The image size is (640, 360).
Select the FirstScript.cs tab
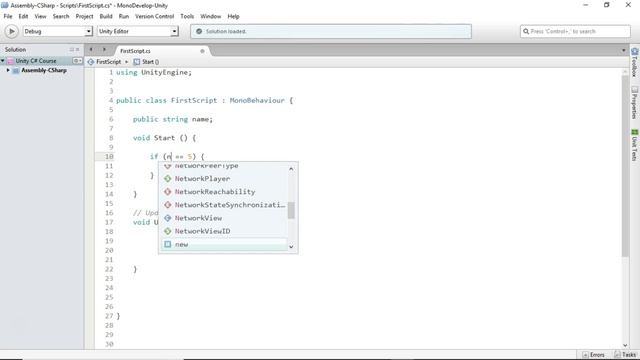click(136, 51)
